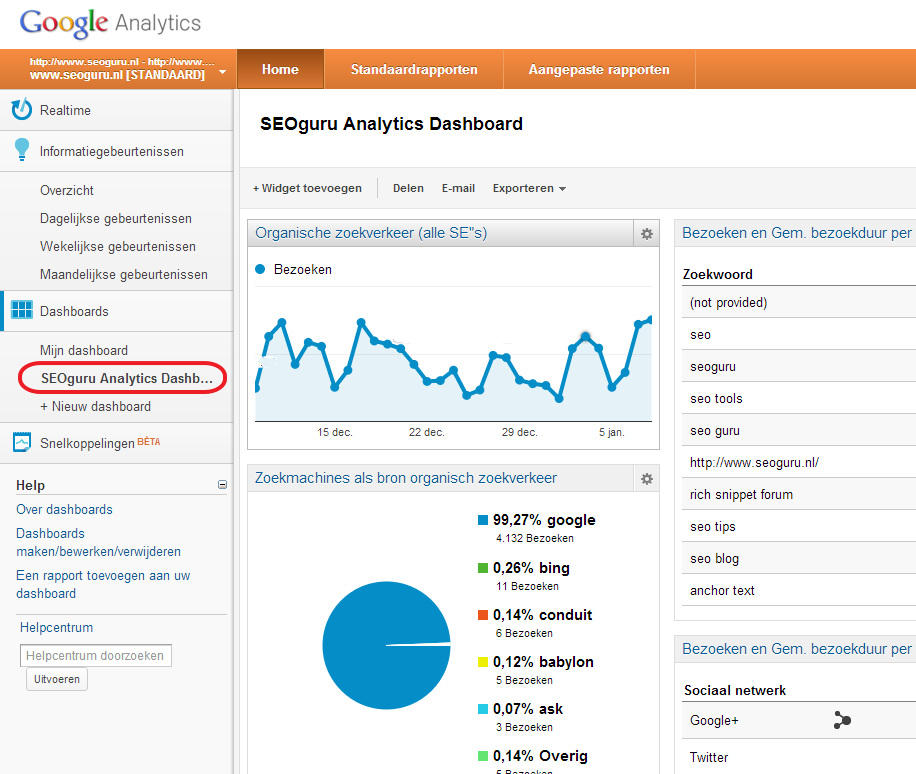Collapse the Help panel
This screenshot has height=774, width=916.
pyautogui.click(x=222, y=484)
